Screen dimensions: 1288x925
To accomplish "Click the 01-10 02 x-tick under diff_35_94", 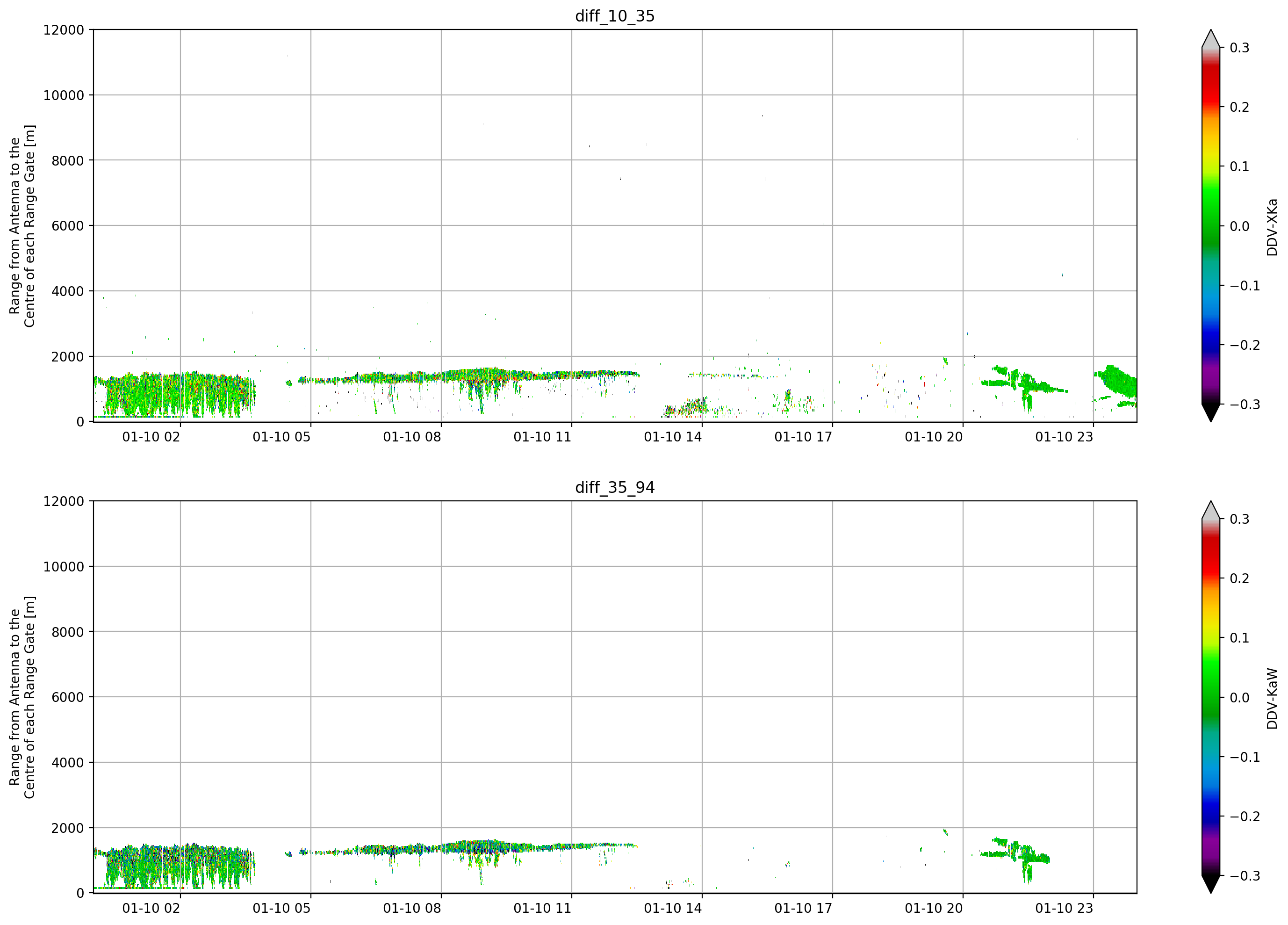I will [151, 908].
